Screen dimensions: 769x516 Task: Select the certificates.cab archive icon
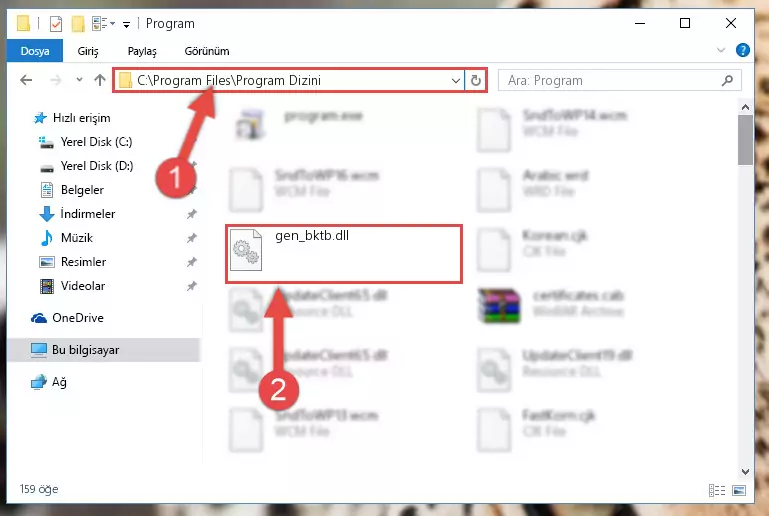499,305
